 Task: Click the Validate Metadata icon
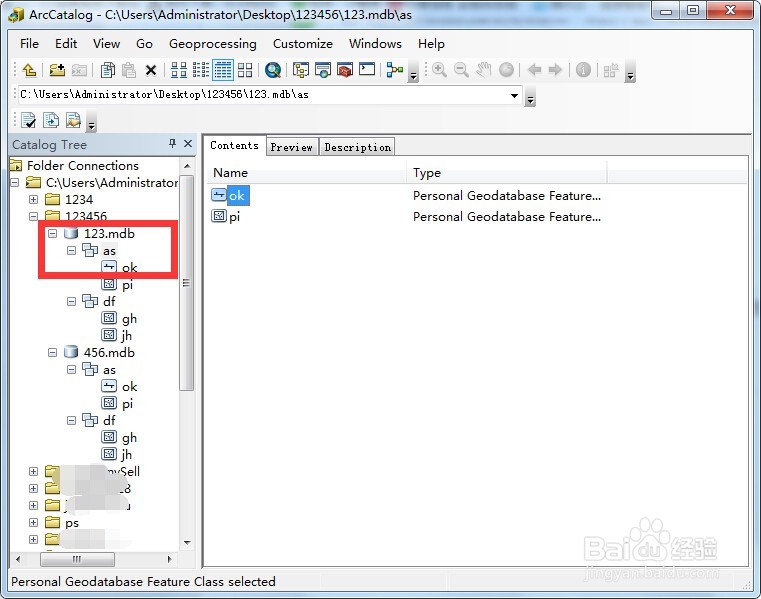coord(29,120)
